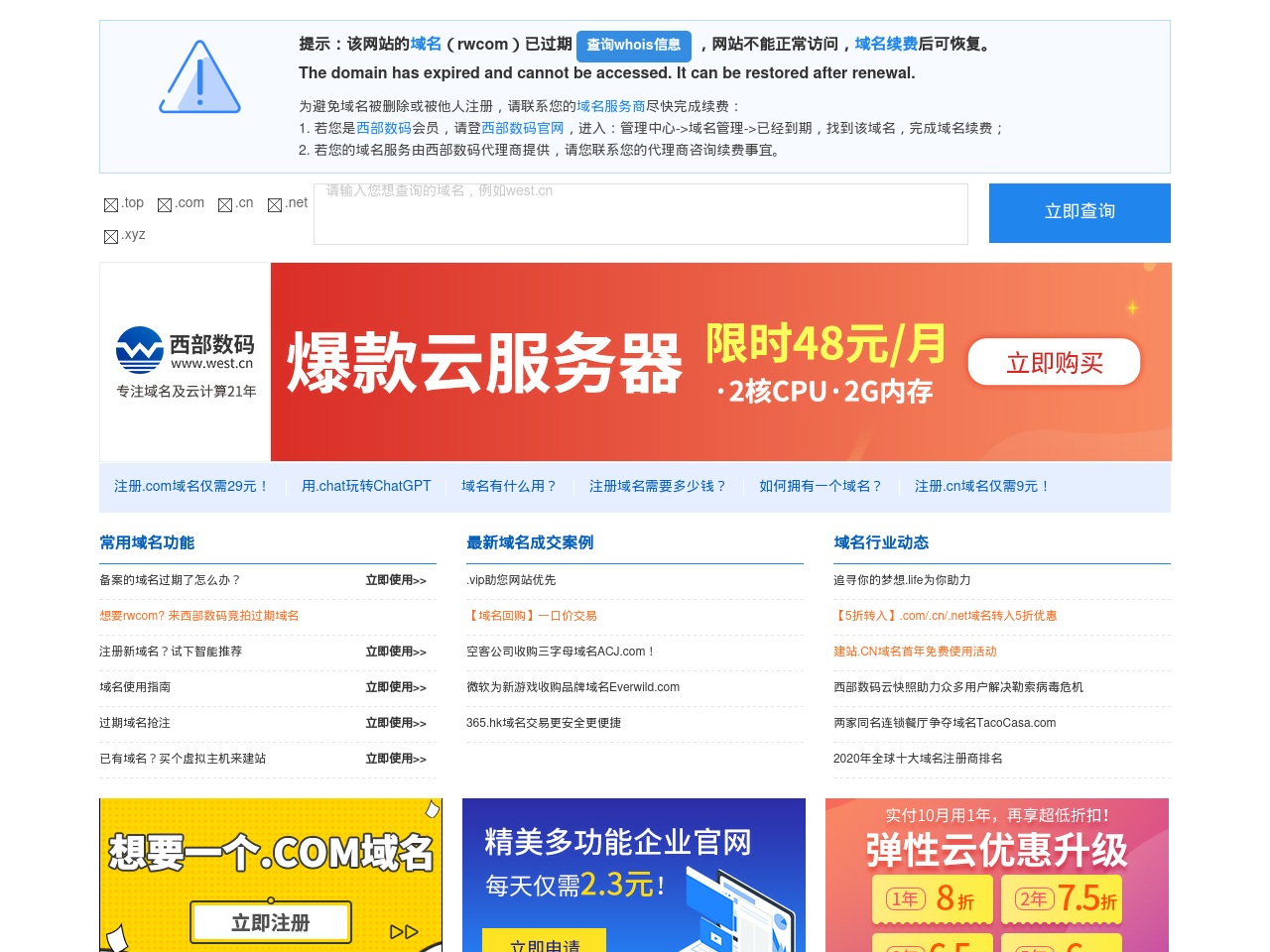Open the 域名服务商 link

click(x=611, y=106)
